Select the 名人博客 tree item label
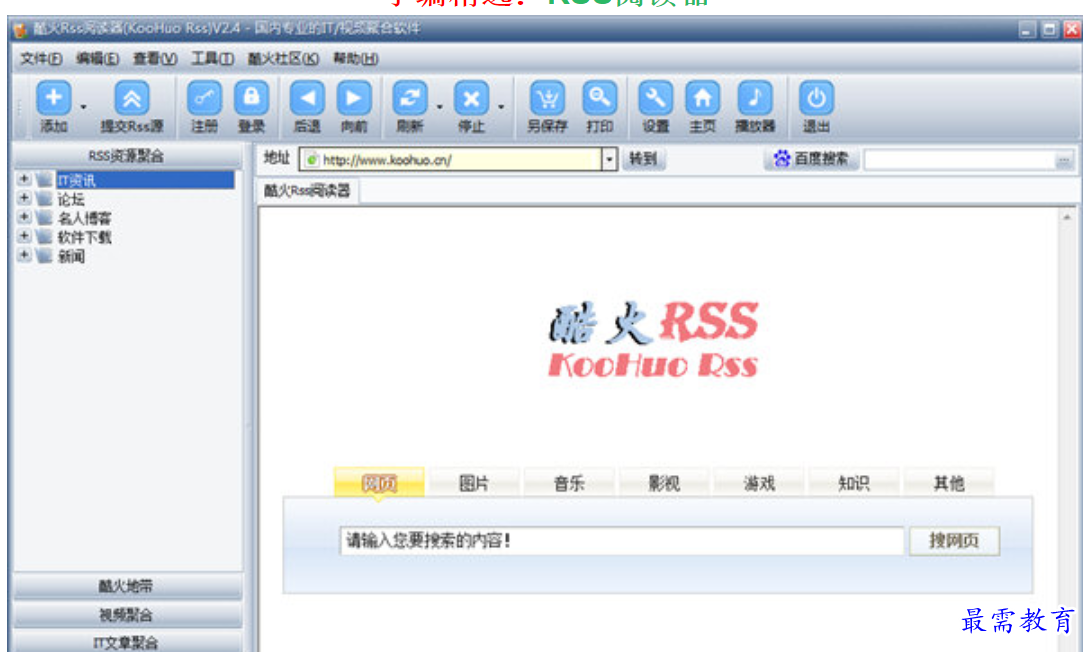 coord(84,218)
